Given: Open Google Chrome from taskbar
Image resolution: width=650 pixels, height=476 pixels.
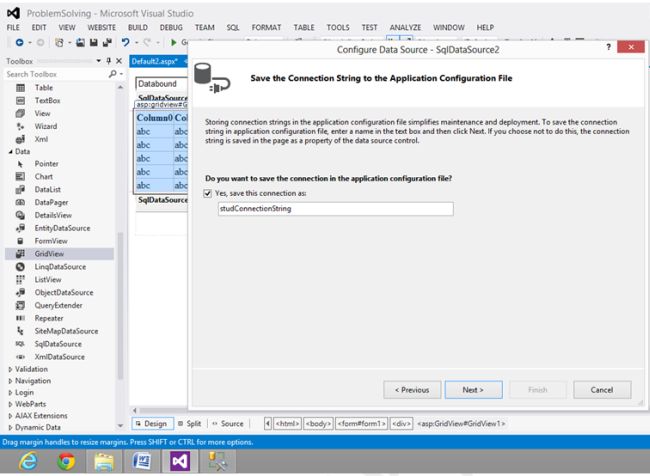Looking at the screenshot, I should pos(66,461).
